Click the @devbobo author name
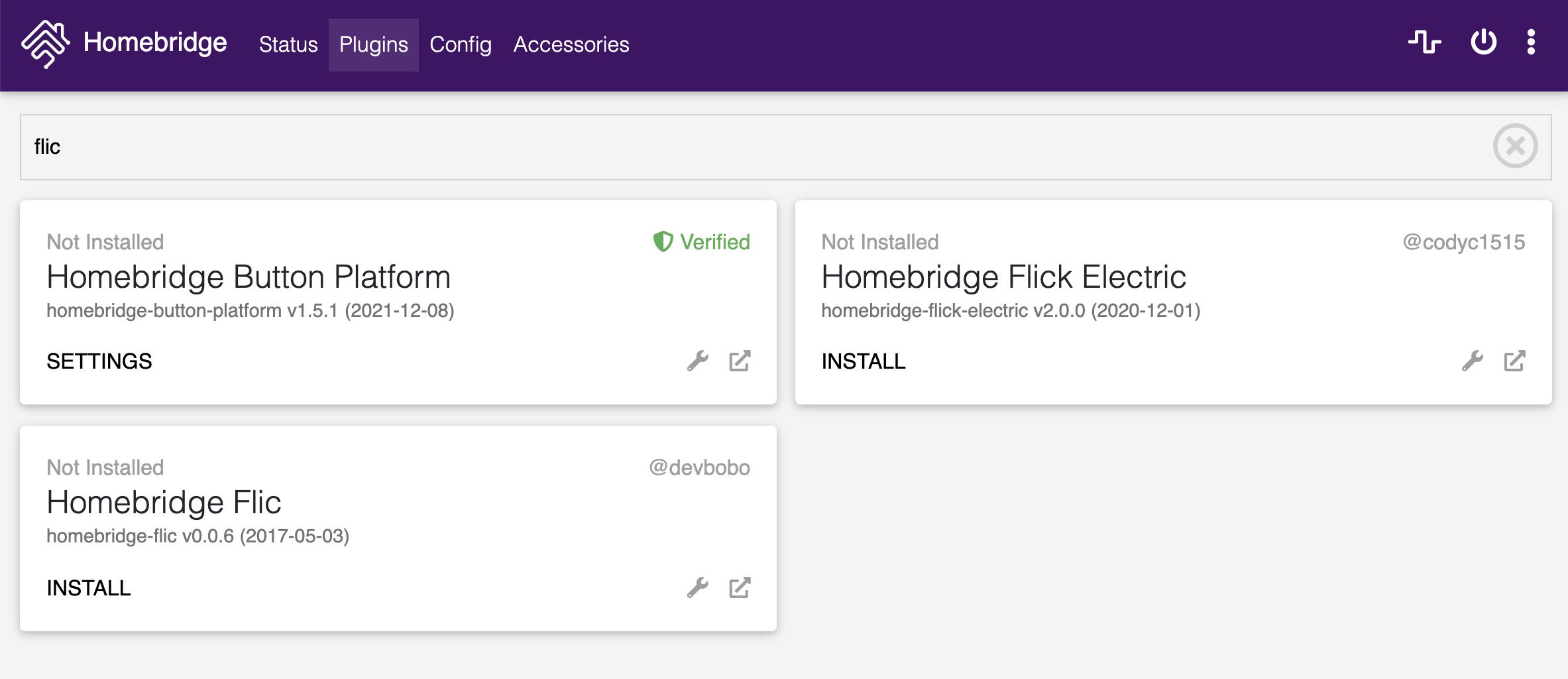1568x679 pixels. 699,467
